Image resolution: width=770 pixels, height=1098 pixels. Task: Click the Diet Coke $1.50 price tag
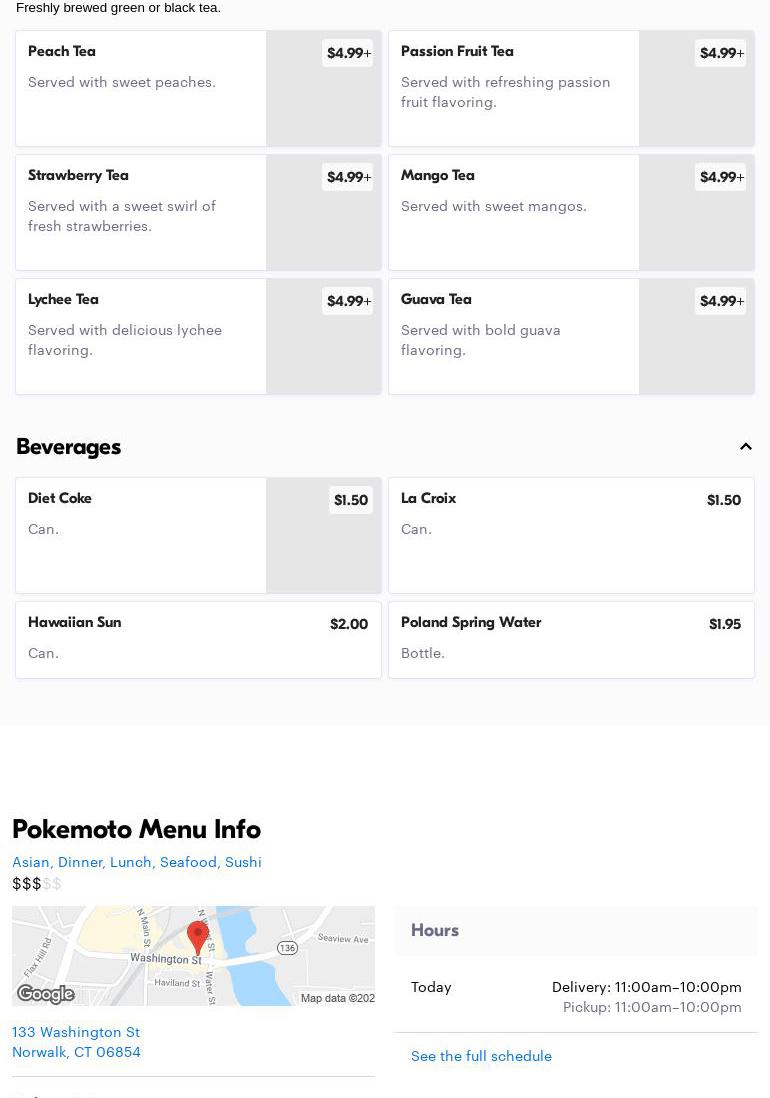(351, 500)
